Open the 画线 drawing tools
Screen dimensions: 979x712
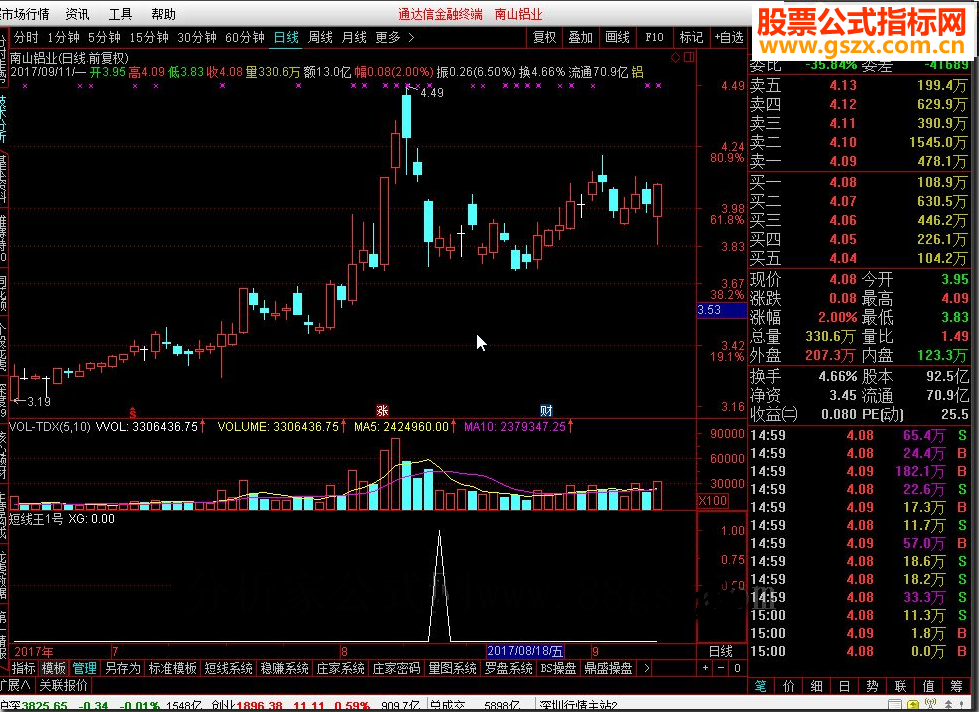click(617, 37)
